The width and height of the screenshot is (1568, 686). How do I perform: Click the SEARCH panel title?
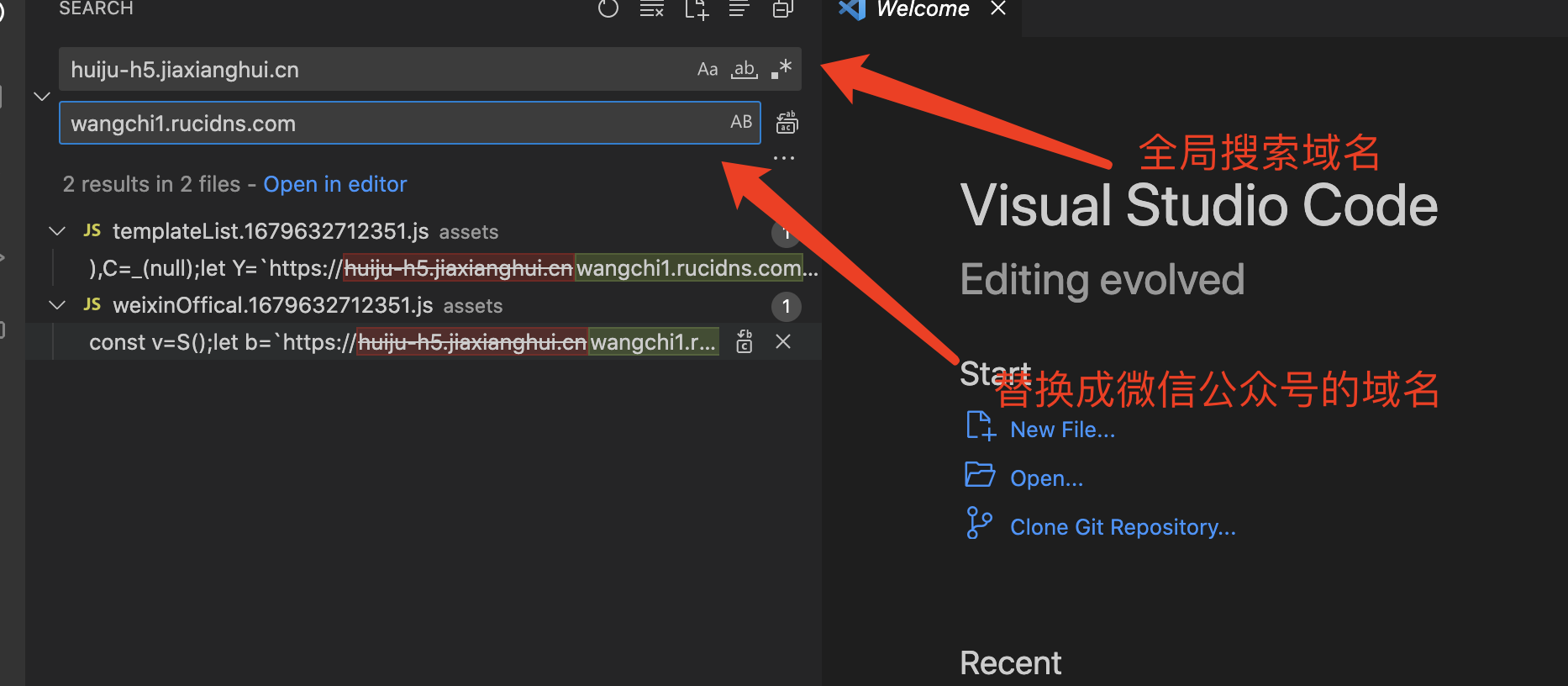(96, 8)
